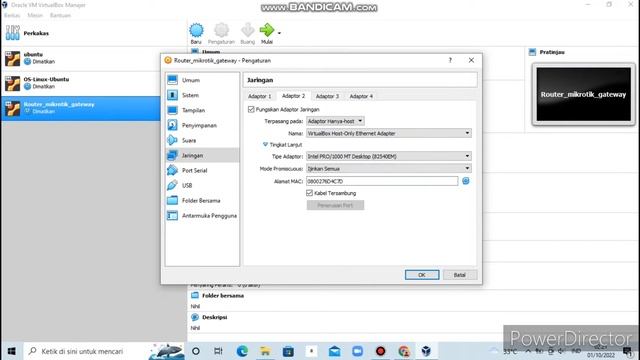
Task: Click the help question mark in dialog
Action: tap(450, 60)
